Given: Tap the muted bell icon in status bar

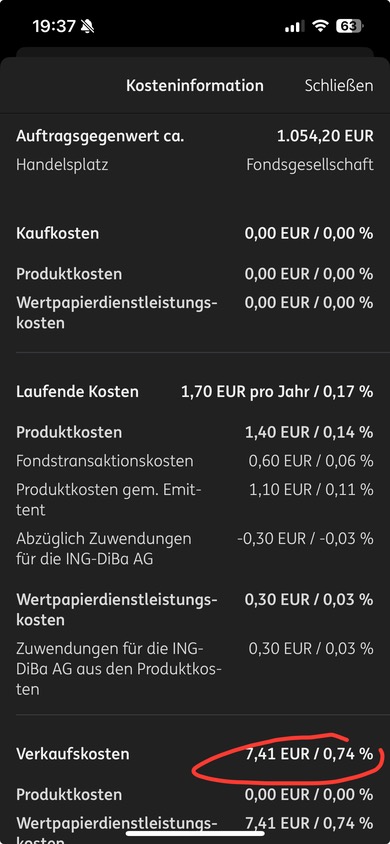Looking at the screenshot, I should (87, 26).
